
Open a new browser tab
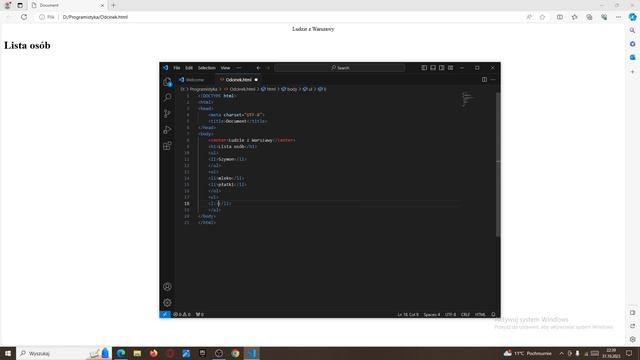tap(113, 5)
